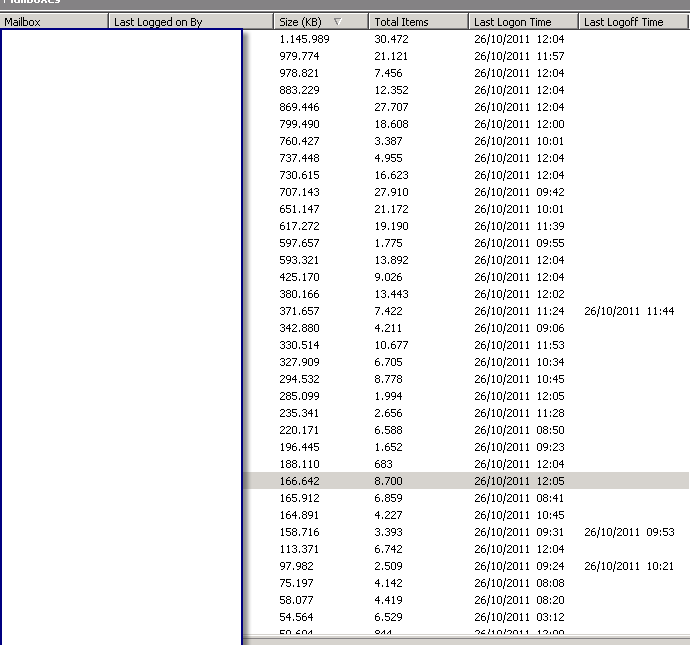
Task: Click logon time 26/10/2011 08:50
Action: [519, 430]
